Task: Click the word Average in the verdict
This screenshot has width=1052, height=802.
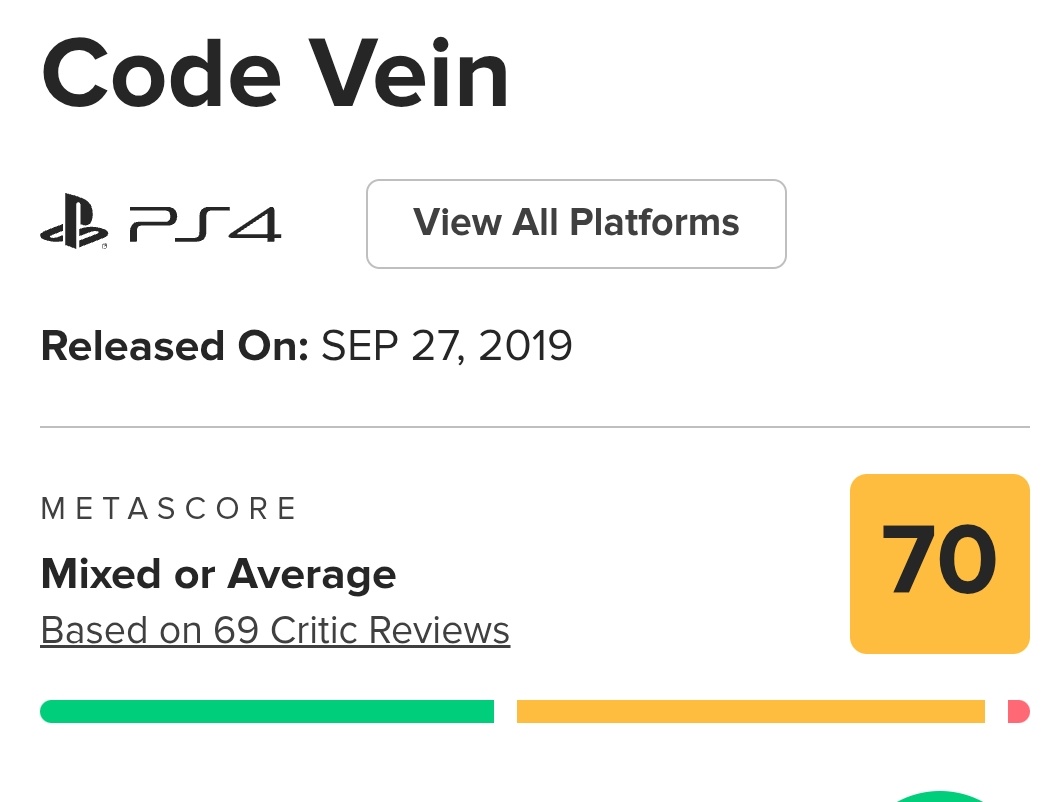Action: coord(311,574)
